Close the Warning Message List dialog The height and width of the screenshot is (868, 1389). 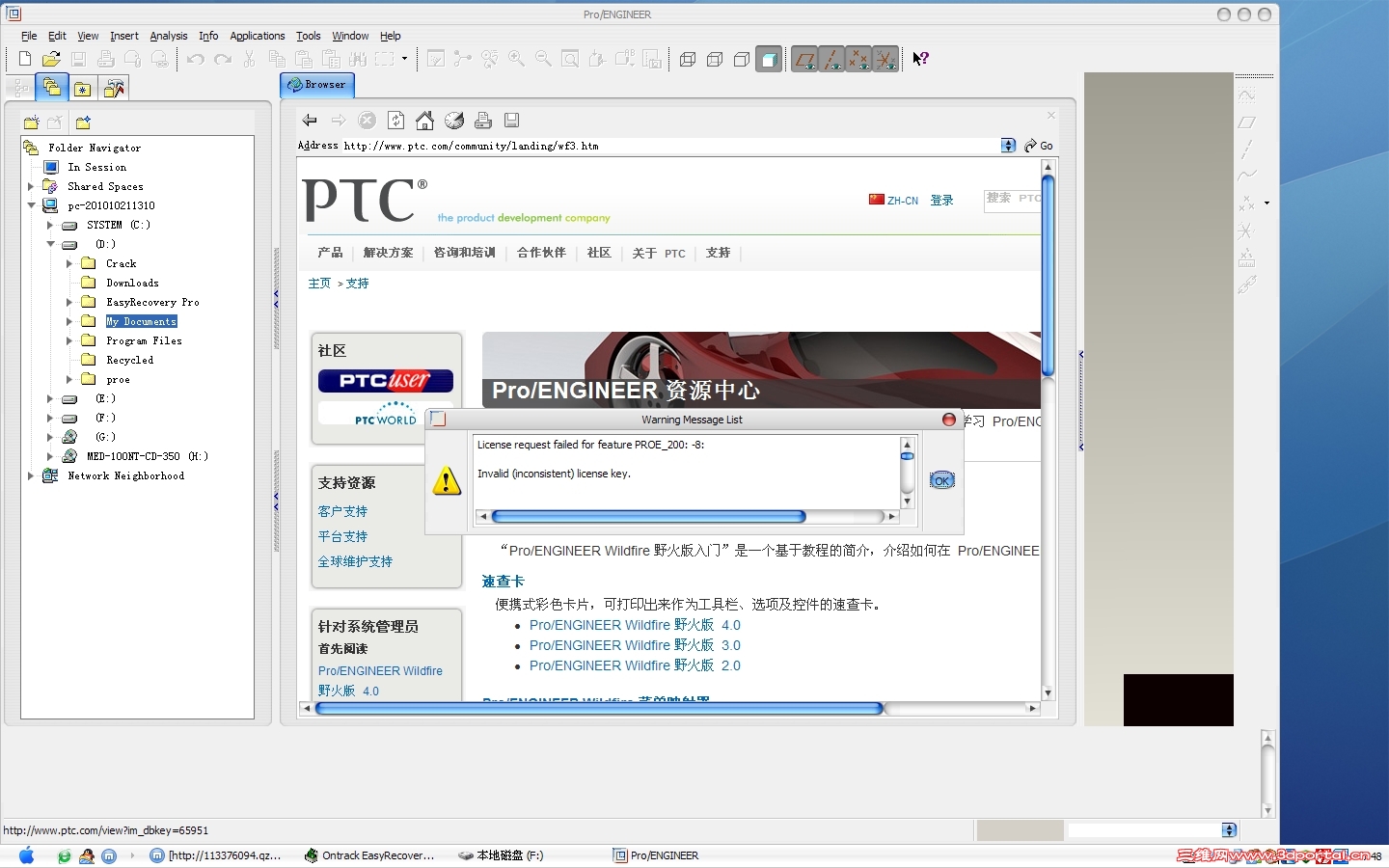click(949, 420)
